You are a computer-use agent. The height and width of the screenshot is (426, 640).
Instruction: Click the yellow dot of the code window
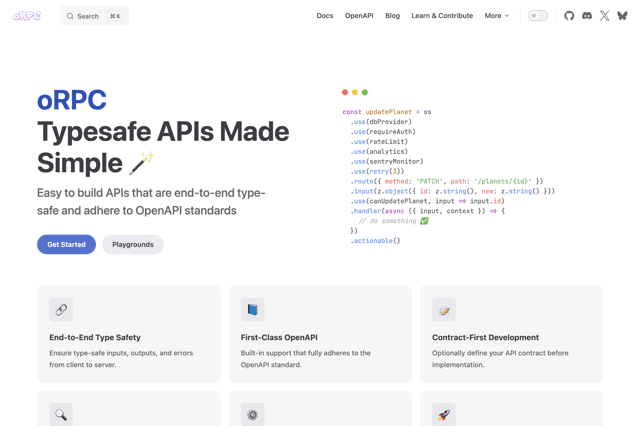point(355,92)
